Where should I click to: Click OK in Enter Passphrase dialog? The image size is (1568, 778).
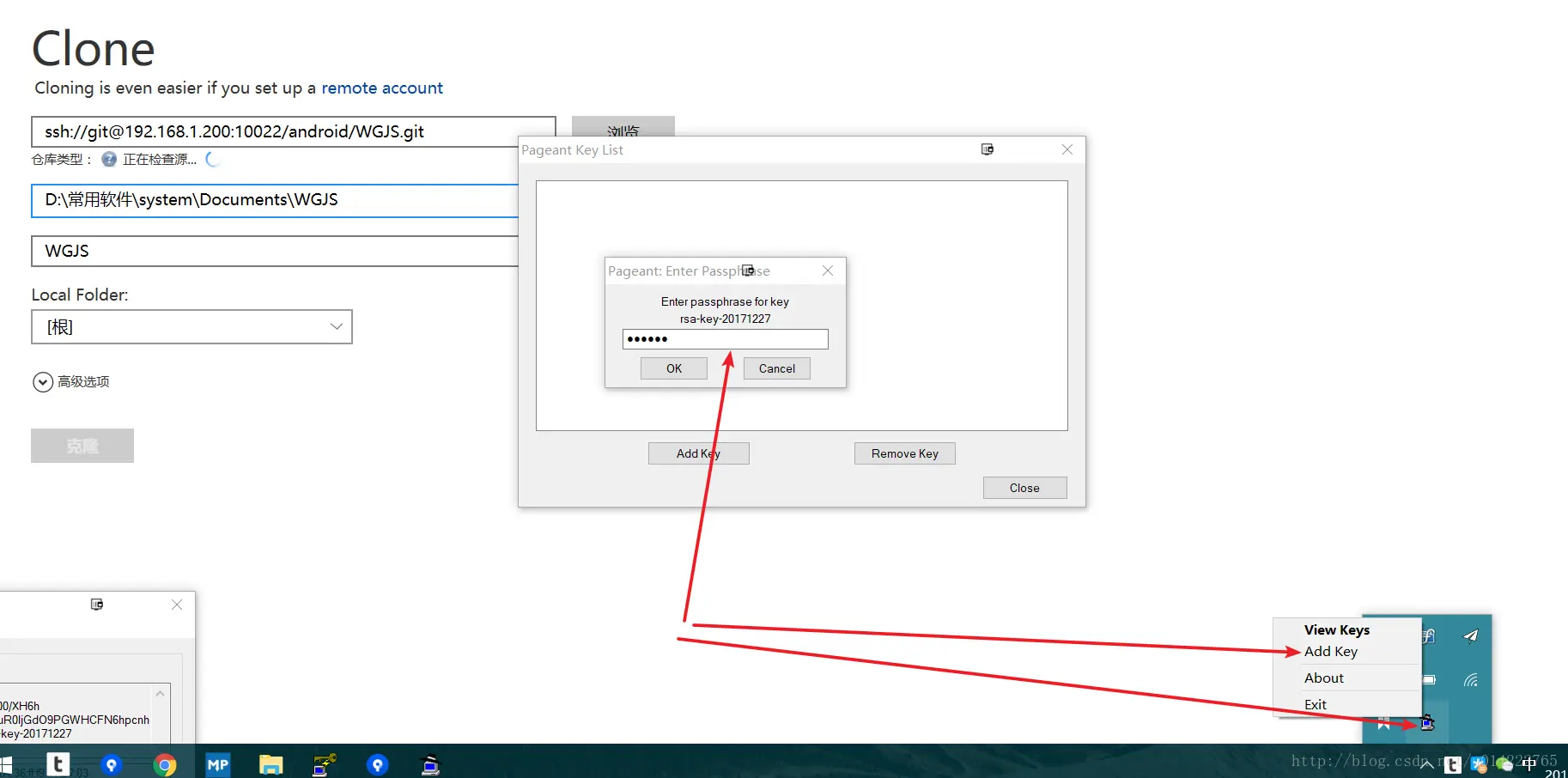674,368
